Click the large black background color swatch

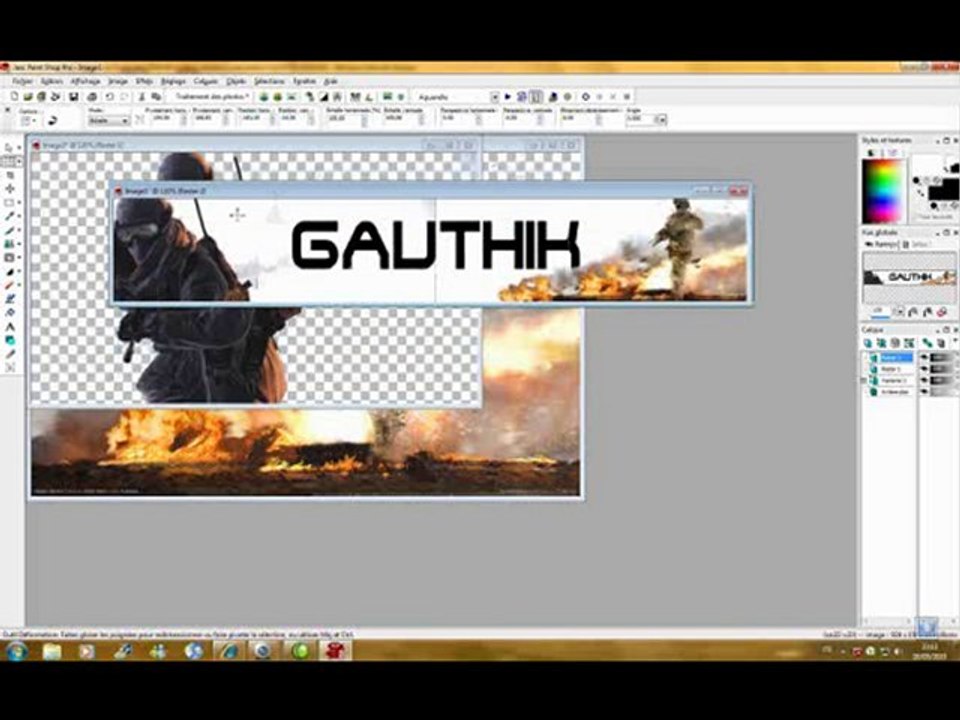[945, 190]
